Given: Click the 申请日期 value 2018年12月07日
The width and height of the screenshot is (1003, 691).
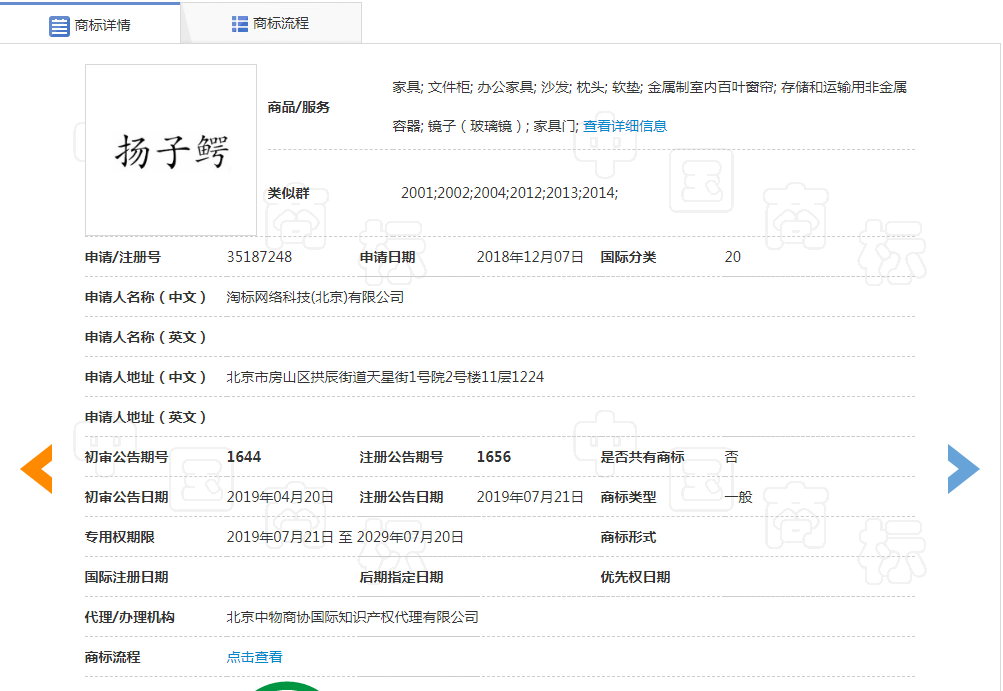Looking at the screenshot, I should click(x=530, y=257).
